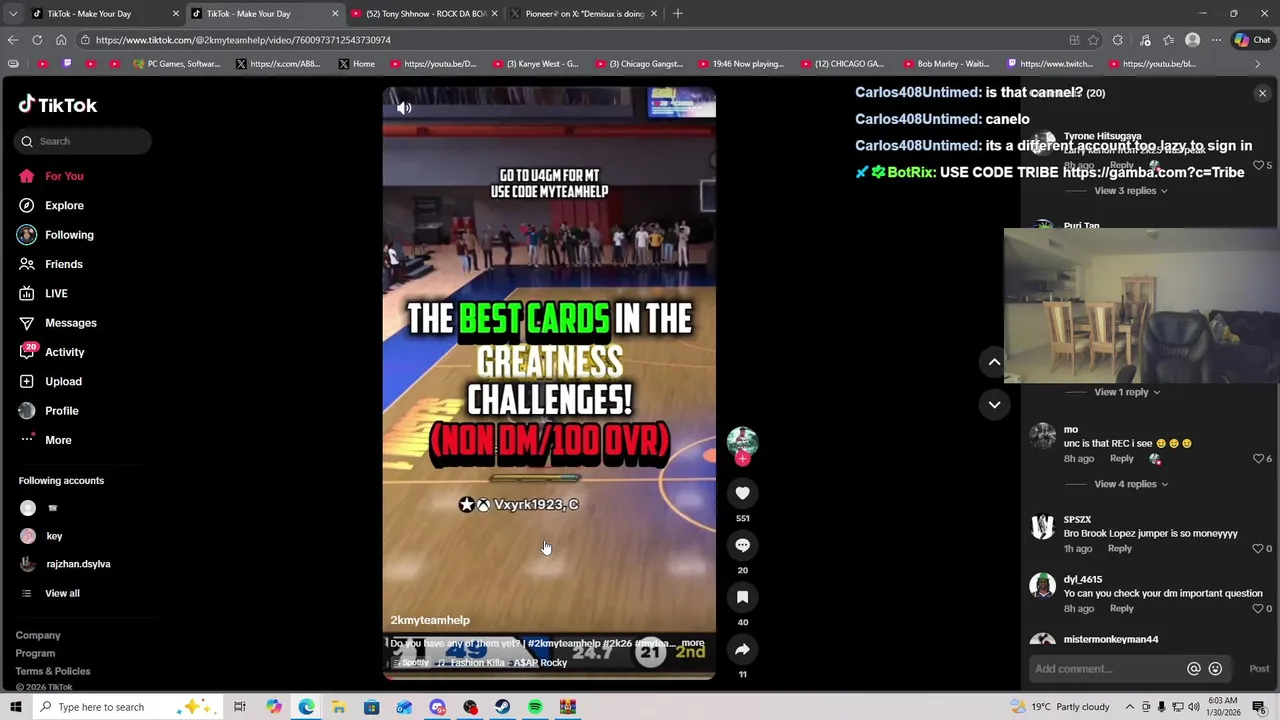Screen dimensions: 1280x720
Task: Go back in browser
Action: click(x=13, y=40)
